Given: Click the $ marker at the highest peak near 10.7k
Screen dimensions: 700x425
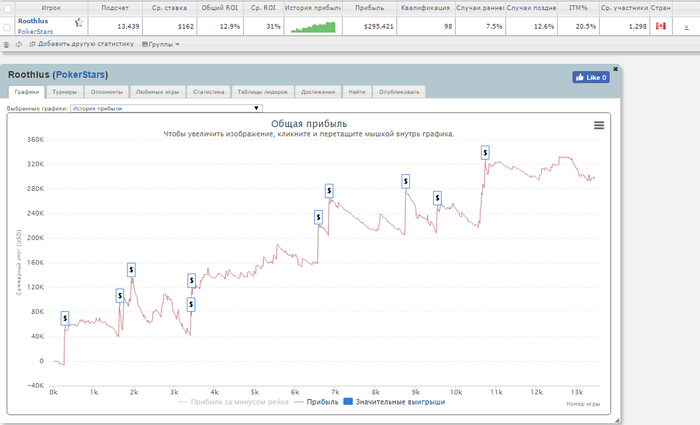Looking at the screenshot, I should [485, 153].
